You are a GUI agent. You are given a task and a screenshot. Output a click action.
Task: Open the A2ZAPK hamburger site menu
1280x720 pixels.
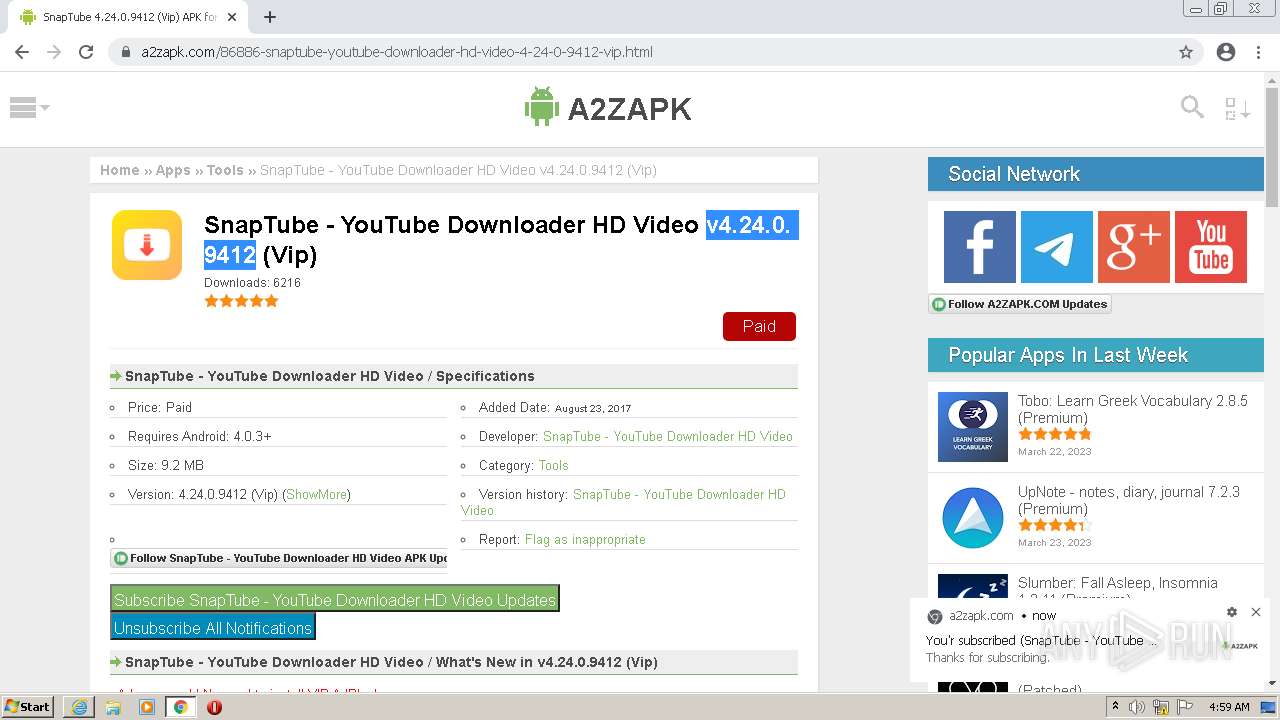[x=29, y=108]
